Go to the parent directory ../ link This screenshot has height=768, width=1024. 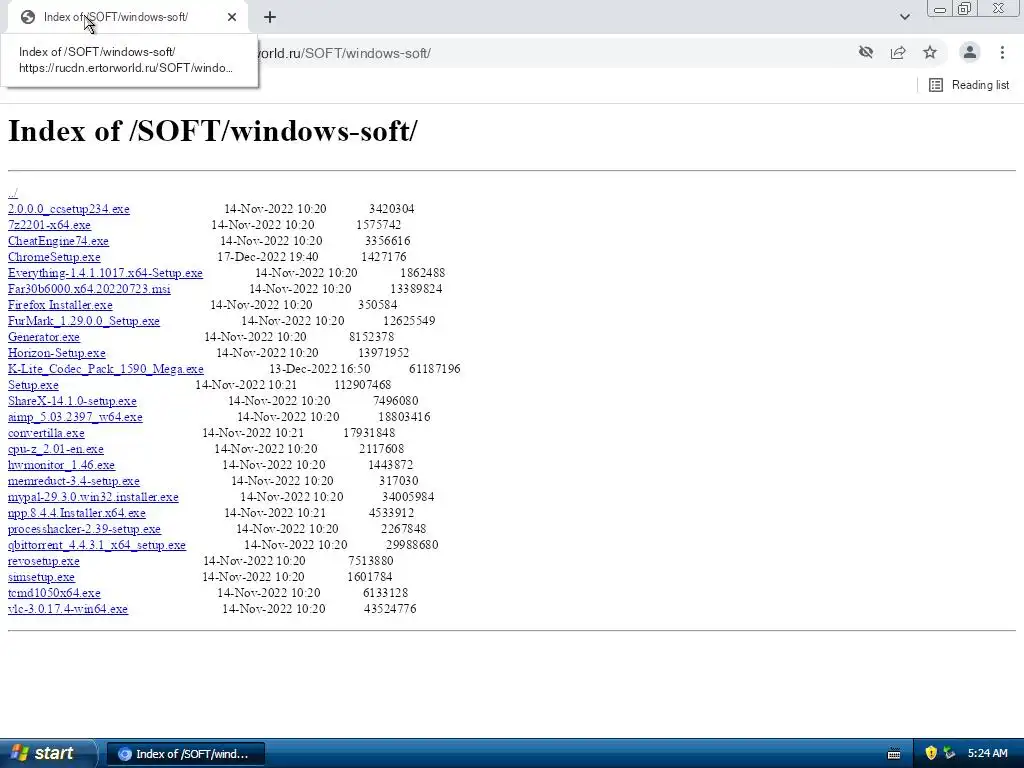(x=13, y=193)
